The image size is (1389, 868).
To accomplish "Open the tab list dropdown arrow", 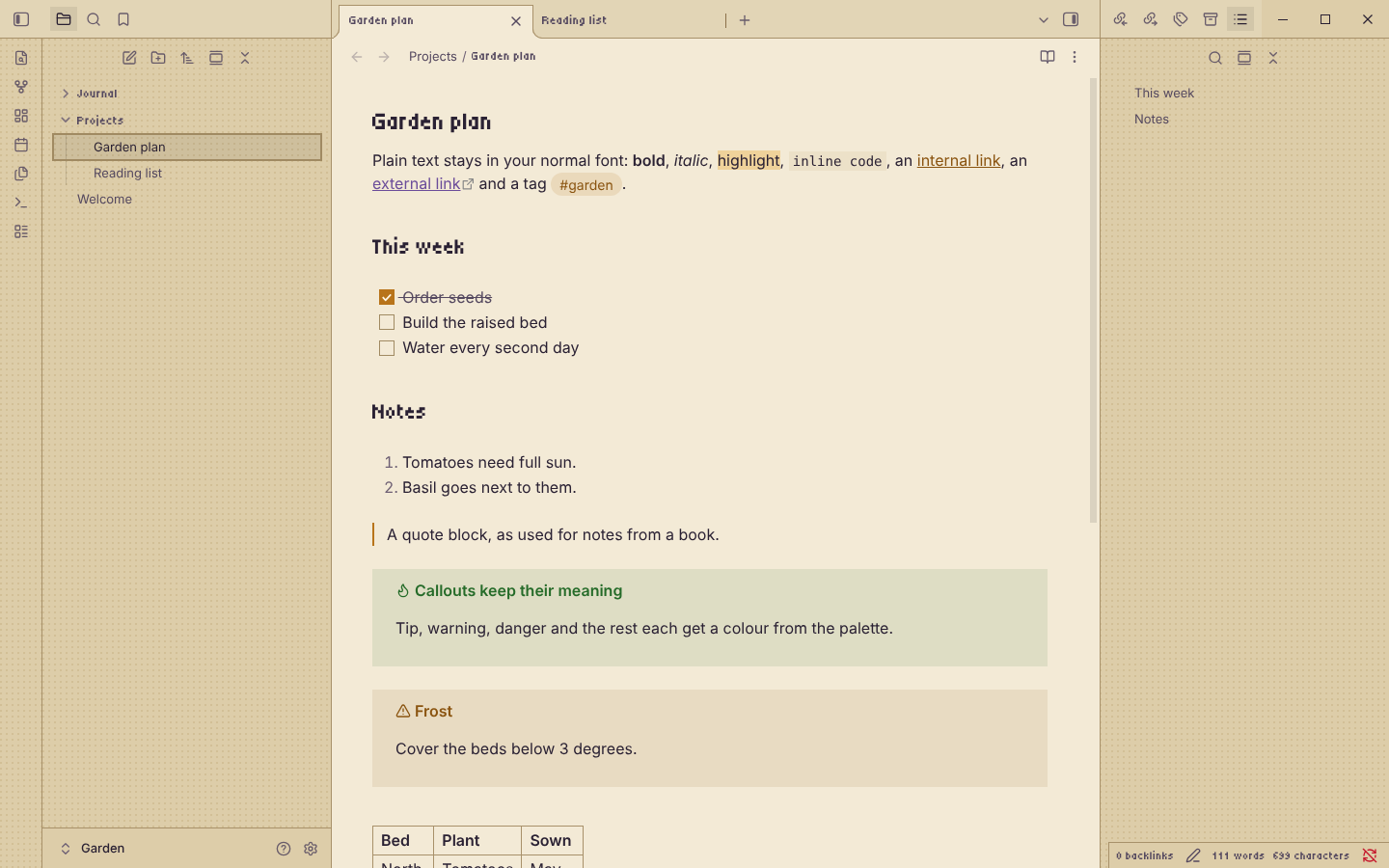I will 1044,19.
